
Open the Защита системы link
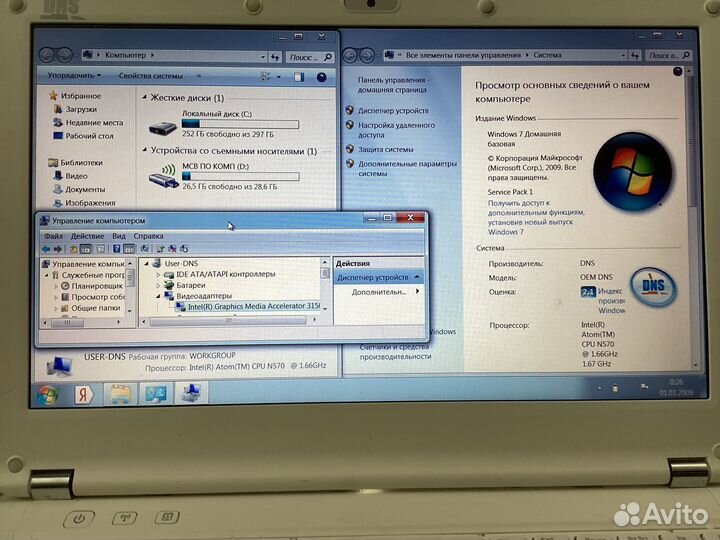tap(386, 149)
